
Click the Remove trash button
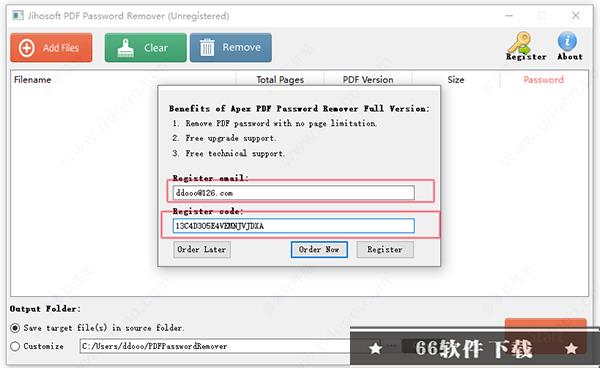(231, 47)
